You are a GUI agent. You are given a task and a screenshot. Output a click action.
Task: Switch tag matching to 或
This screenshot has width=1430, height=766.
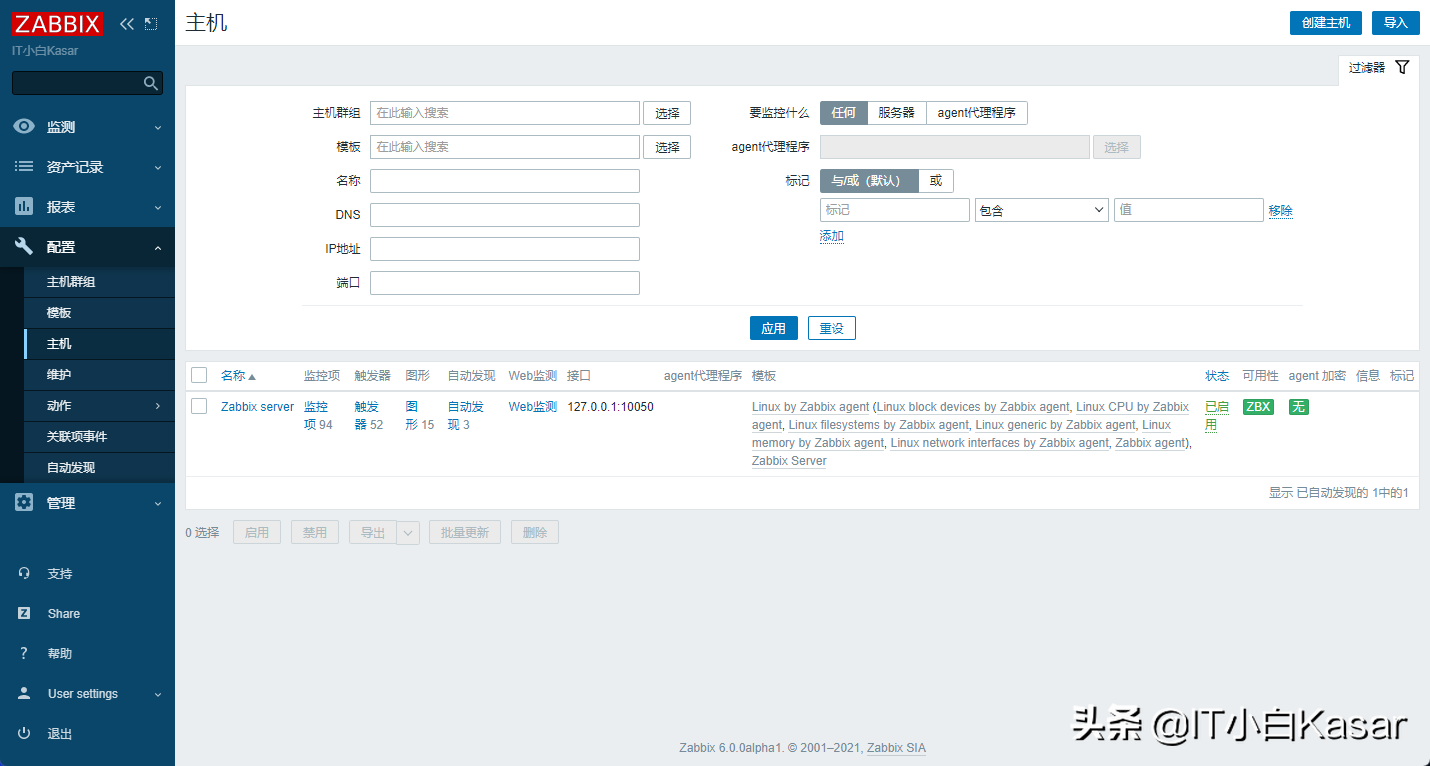click(936, 181)
